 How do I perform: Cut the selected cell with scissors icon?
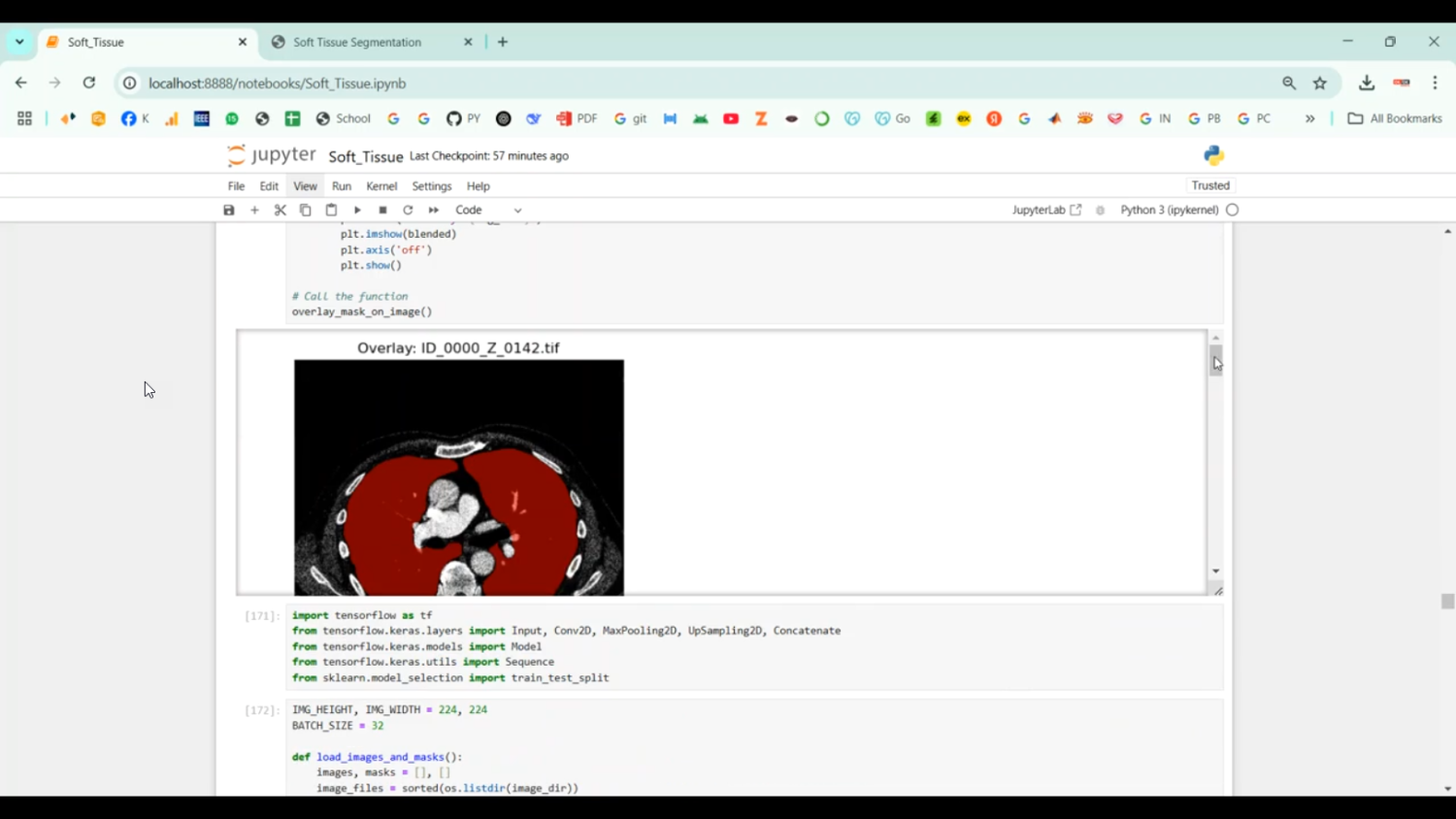[281, 211]
